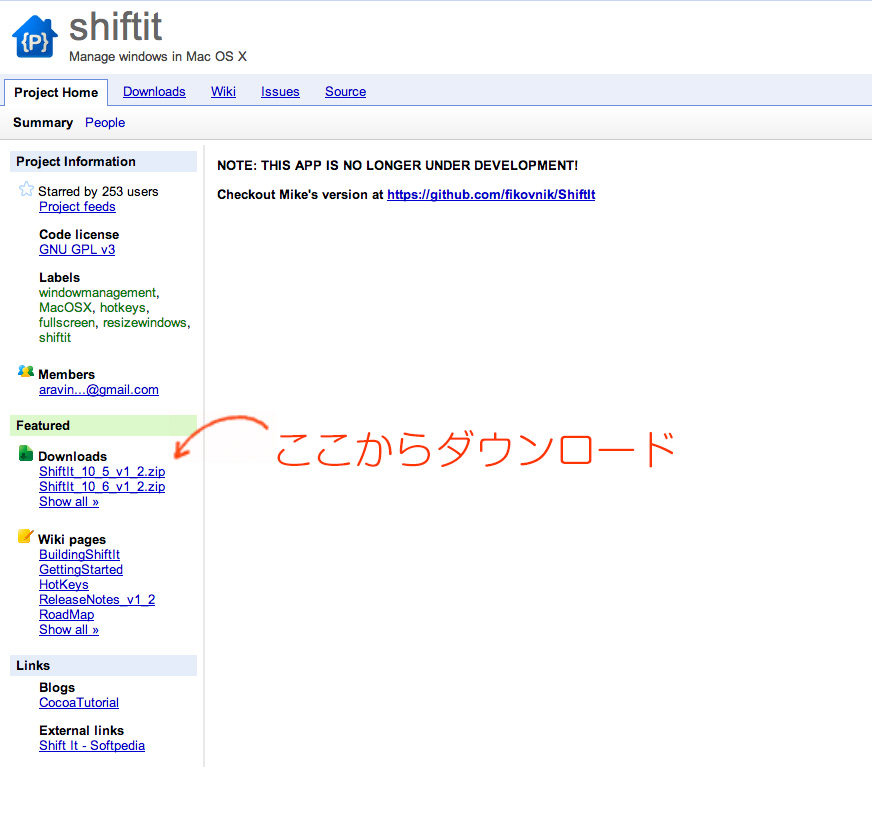
Task: Click the shiftit label
Action: pos(55,337)
